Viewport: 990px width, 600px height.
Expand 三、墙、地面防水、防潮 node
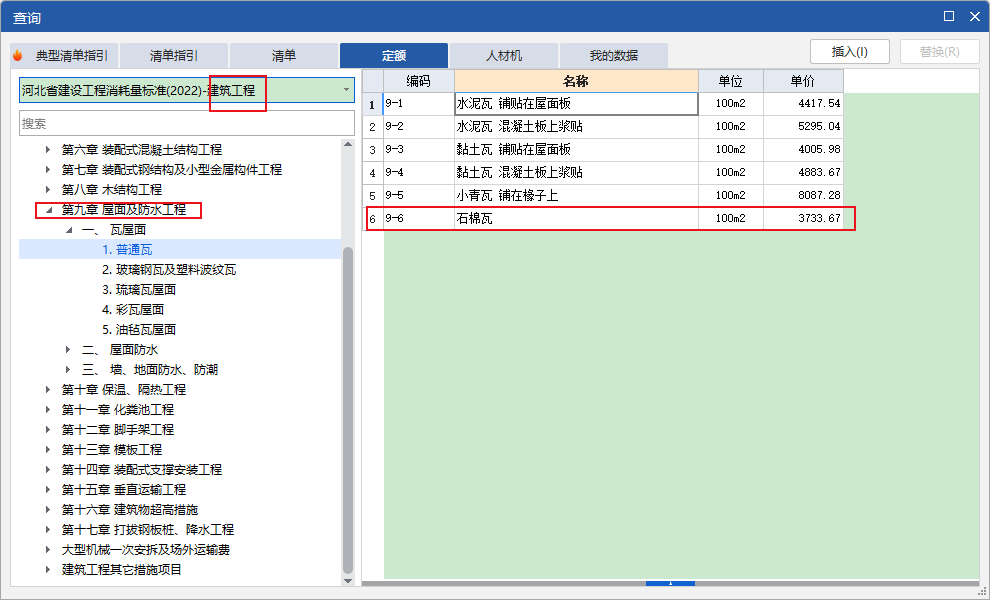point(69,369)
